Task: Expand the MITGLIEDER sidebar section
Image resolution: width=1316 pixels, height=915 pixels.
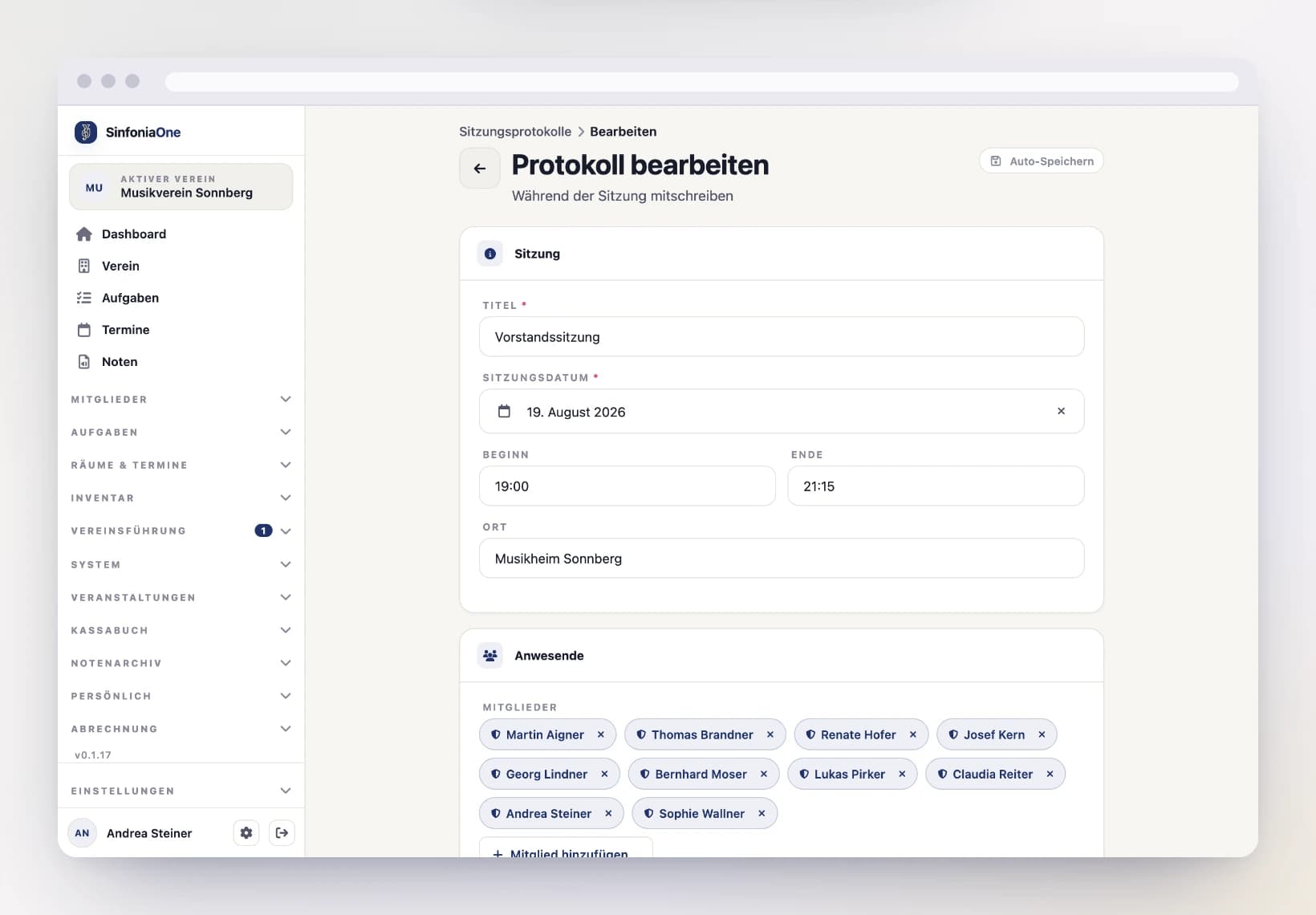Action: [181, 399]
